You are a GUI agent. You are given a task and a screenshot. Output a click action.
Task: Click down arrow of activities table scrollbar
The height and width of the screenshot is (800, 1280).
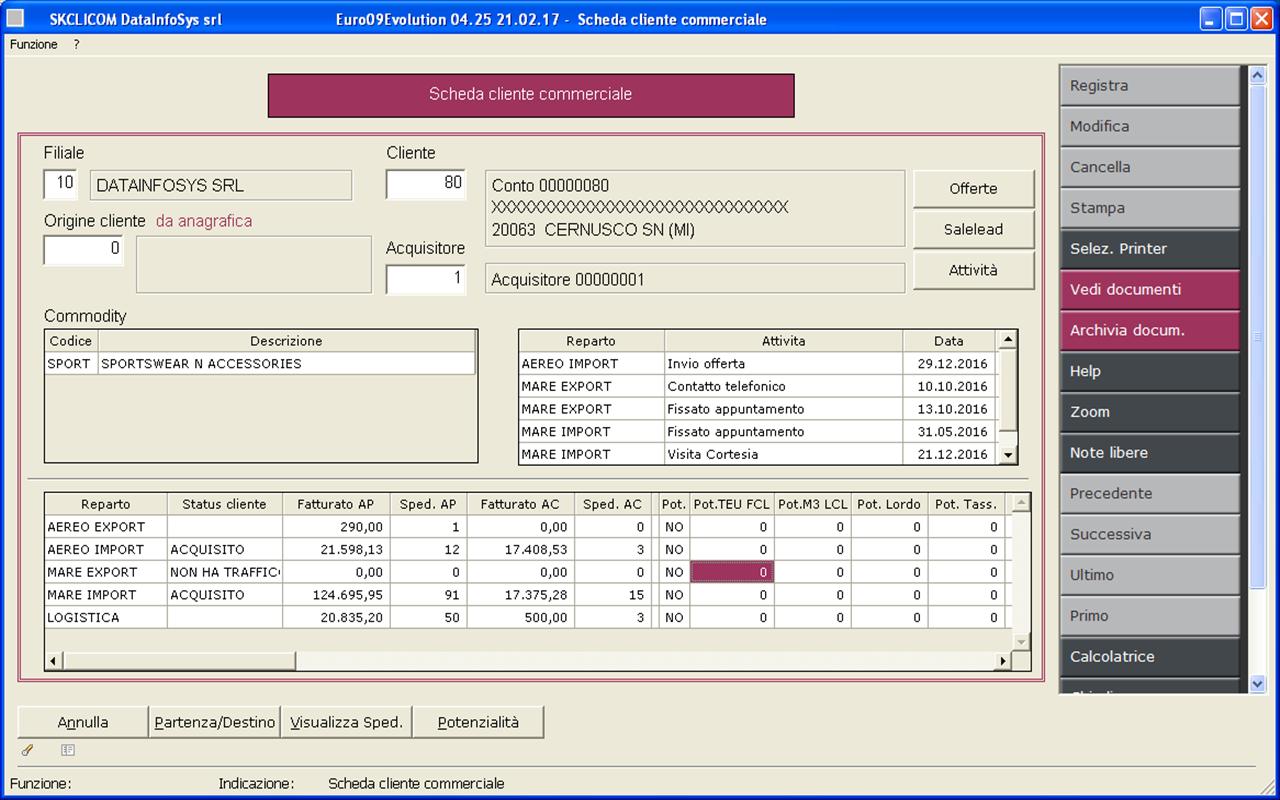coord(1008,455)
